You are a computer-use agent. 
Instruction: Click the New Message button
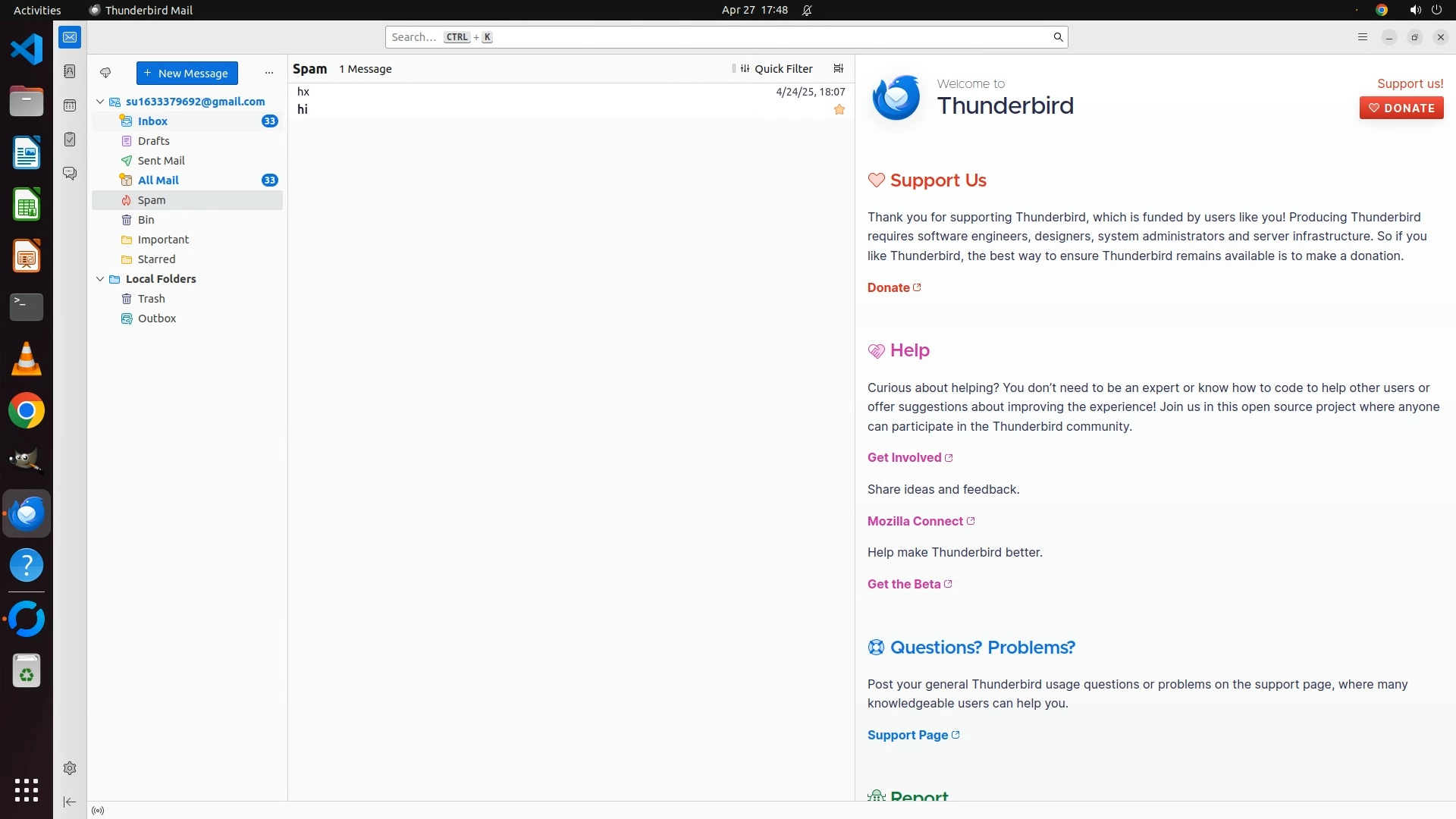(187, 73)
